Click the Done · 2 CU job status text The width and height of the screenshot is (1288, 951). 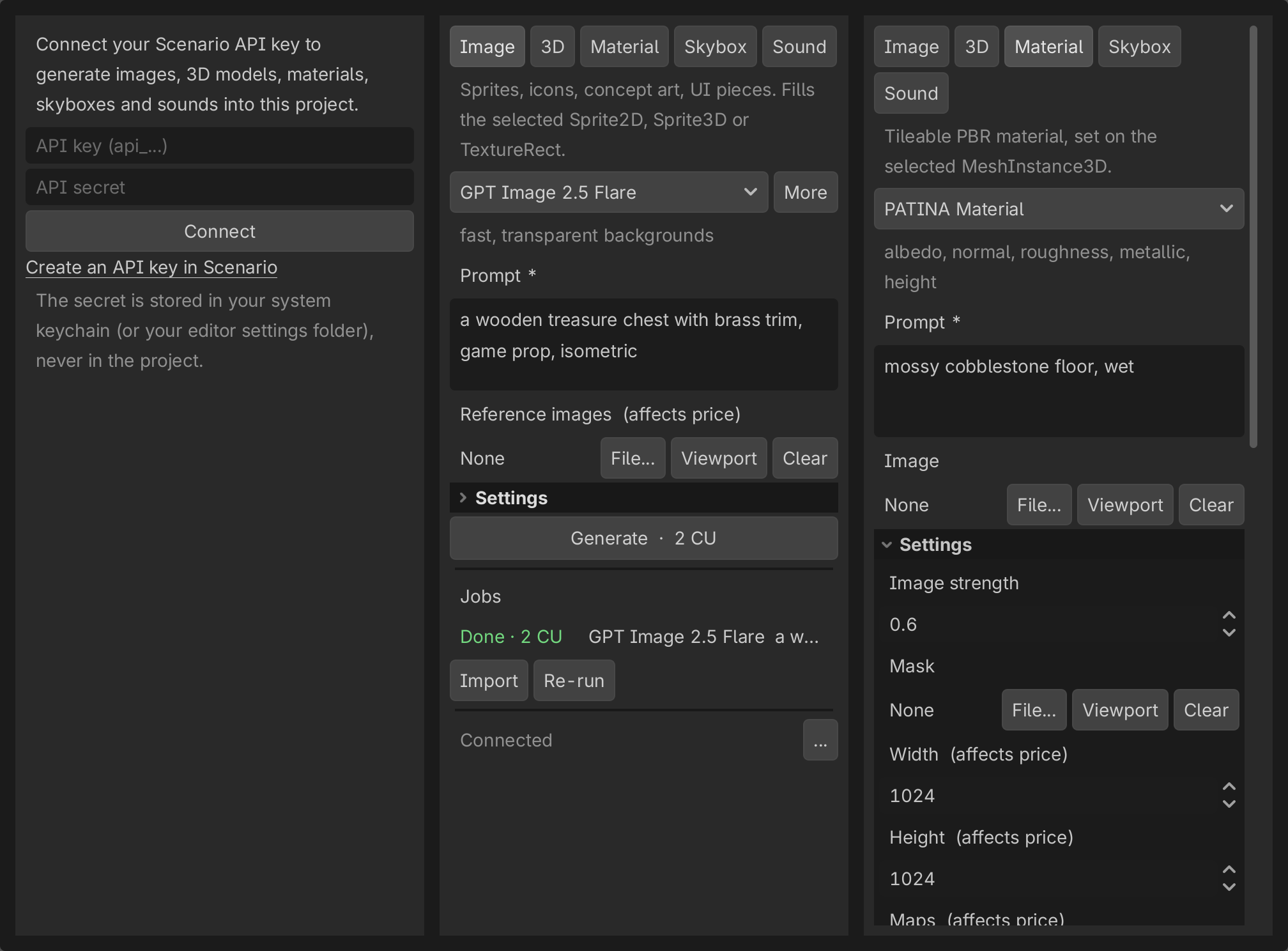511,637
